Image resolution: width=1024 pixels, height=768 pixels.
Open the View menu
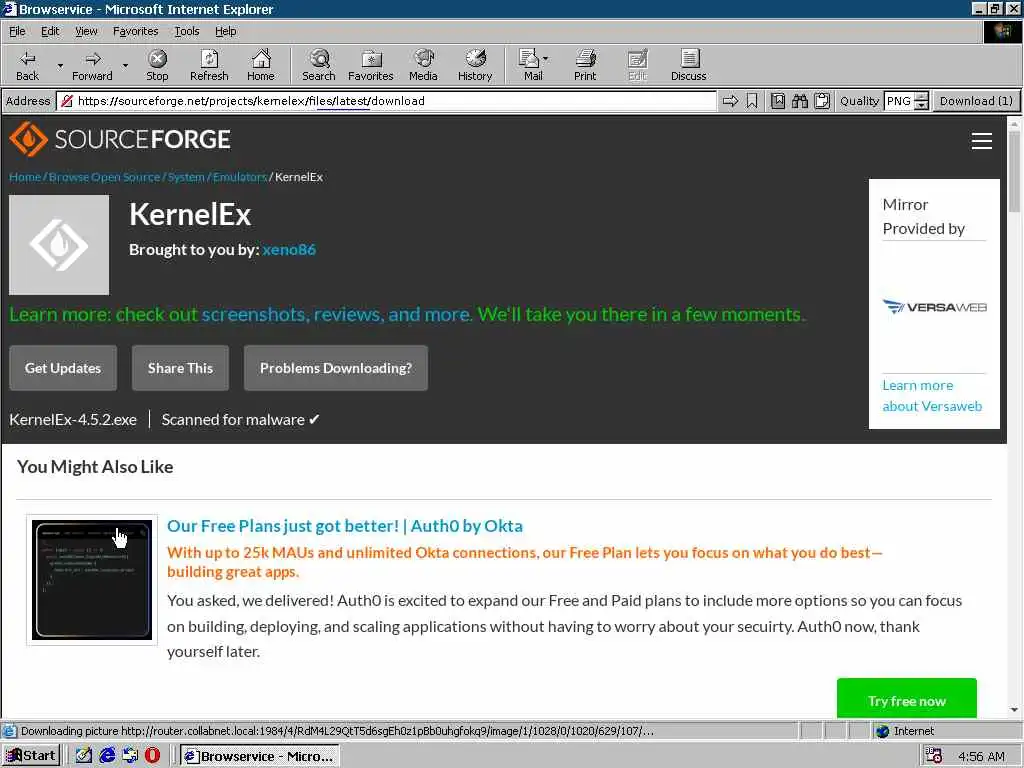86,31
